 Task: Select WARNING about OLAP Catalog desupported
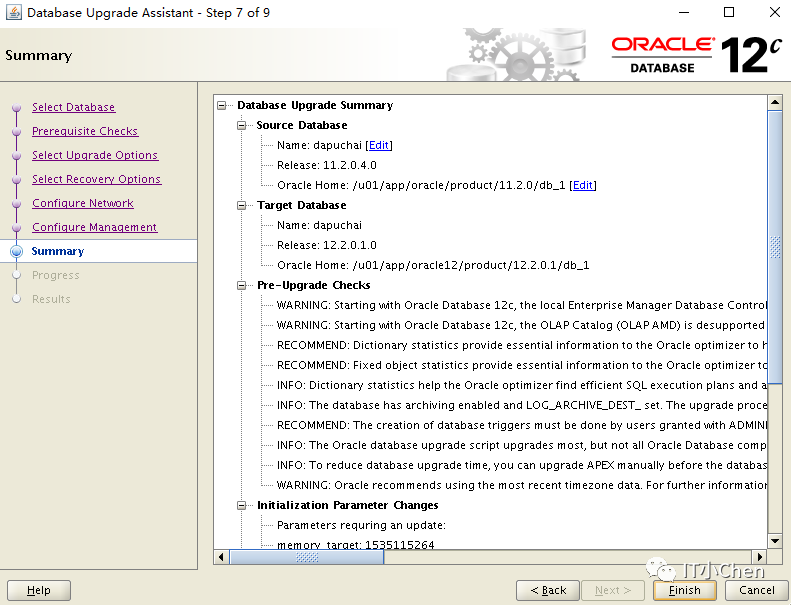coord(522,325)
